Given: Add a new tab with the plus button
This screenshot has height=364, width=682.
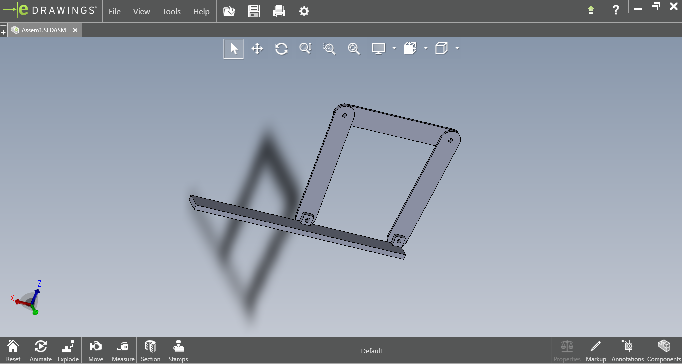Looking at the screenshot, I should click(x=3, y=32).
